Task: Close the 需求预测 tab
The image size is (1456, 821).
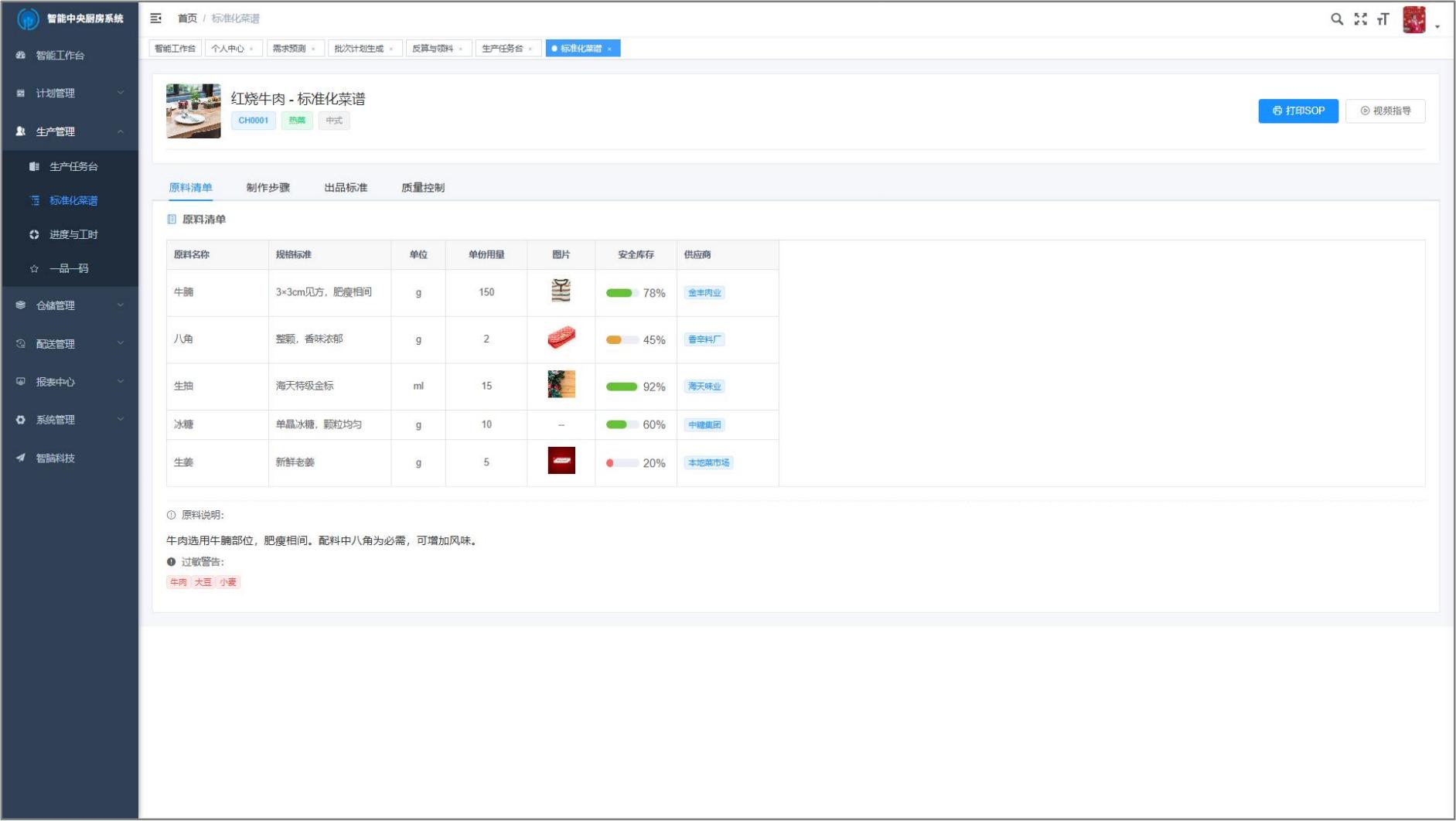Action: pyautogui.click(x=314, y=49)
